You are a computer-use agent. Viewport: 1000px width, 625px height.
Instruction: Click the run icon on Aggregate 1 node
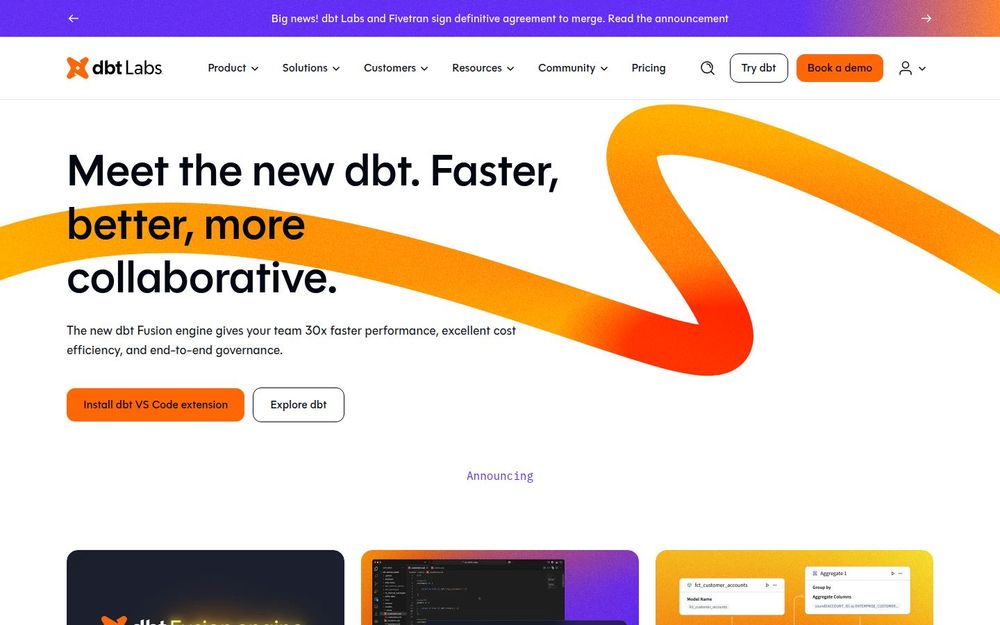tap(892, 573)
